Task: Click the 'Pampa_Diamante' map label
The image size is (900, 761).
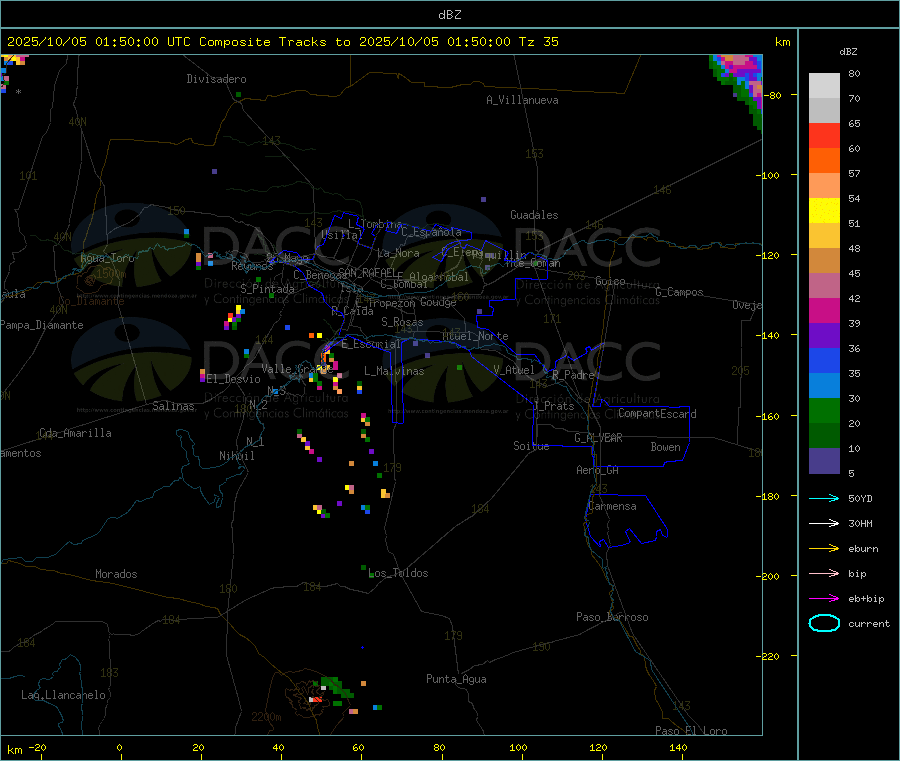Action: click(x=41, y=325)
